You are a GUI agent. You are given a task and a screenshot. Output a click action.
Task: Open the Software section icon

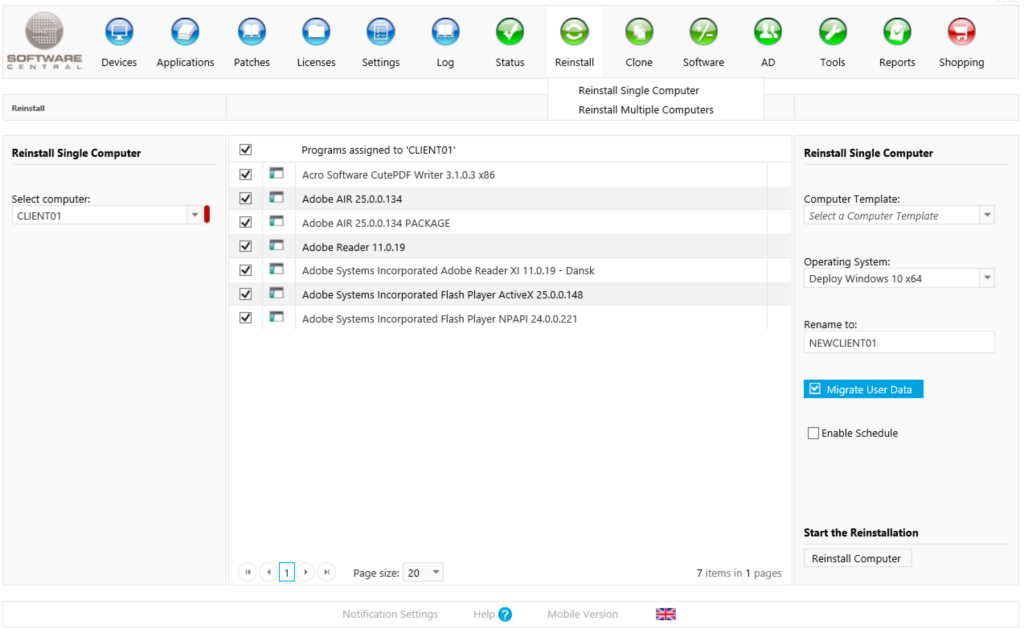tap(703, 31)
